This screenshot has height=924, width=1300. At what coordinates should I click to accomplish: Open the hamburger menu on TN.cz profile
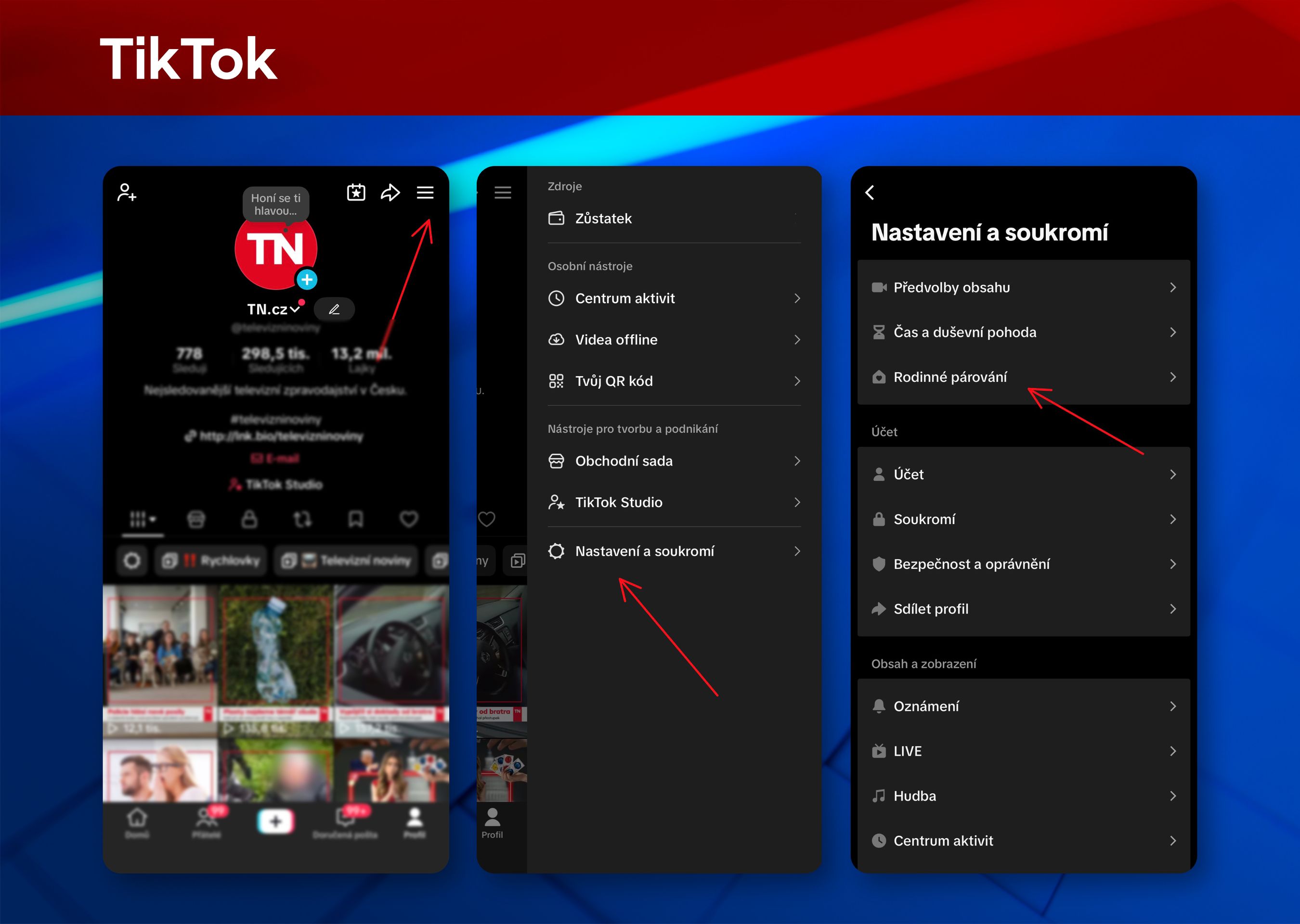click(x=425, y=192)
